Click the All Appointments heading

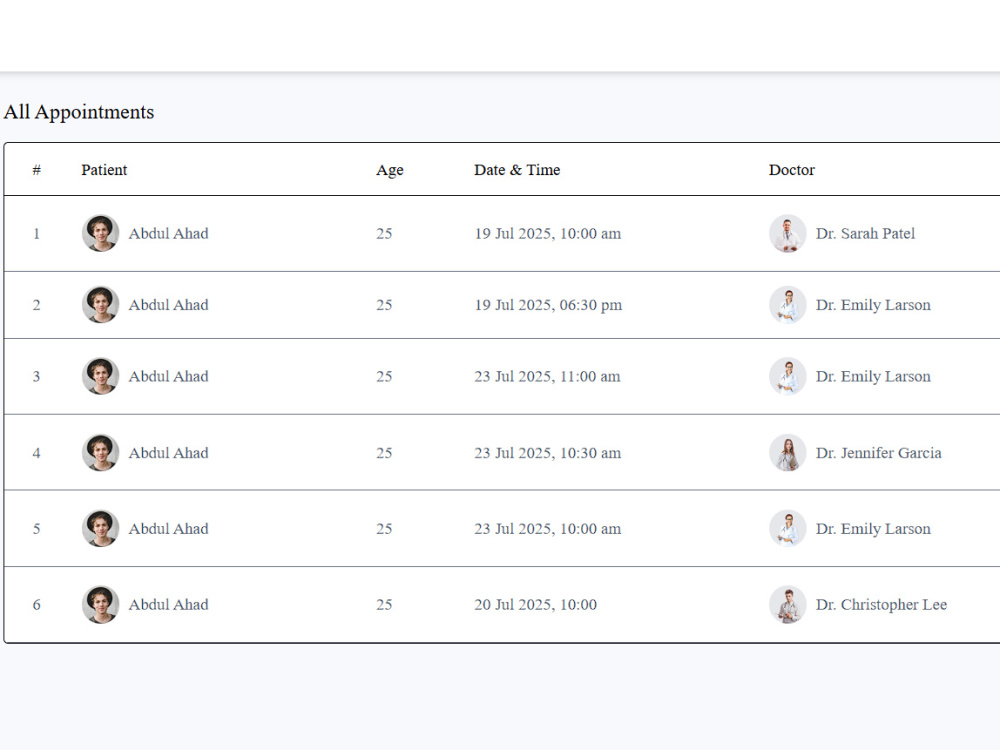coord(79,112)
